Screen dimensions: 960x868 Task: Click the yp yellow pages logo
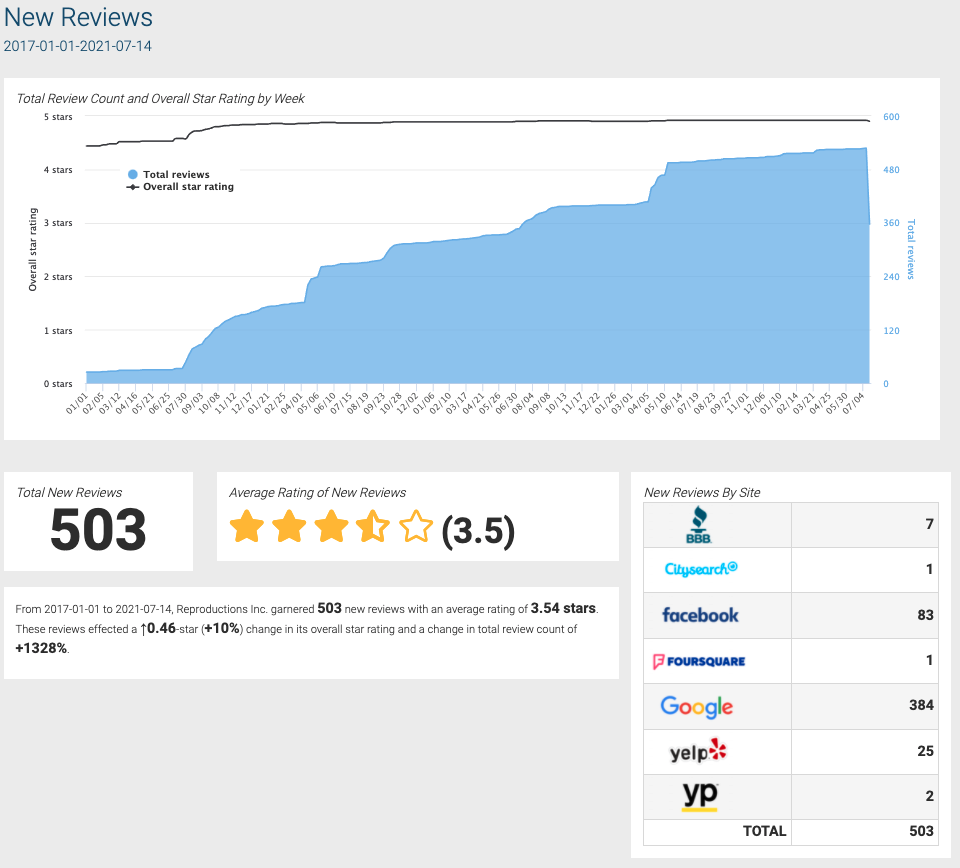(x=699, y=796)
